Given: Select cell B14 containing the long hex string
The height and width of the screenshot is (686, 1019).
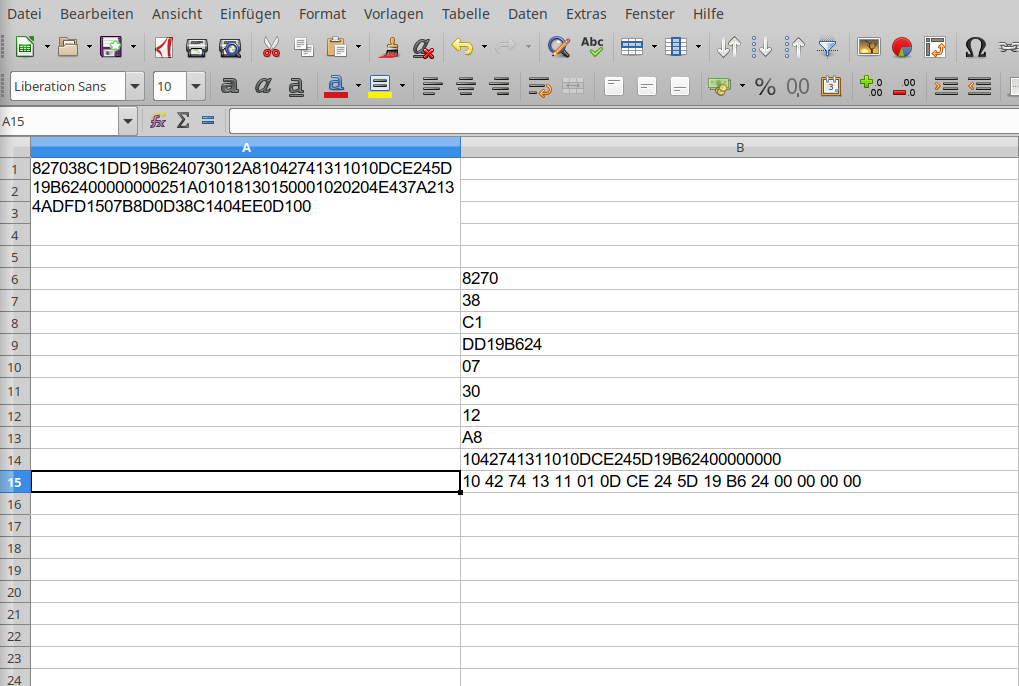Looking at the screenshot, I should point(740,459).
